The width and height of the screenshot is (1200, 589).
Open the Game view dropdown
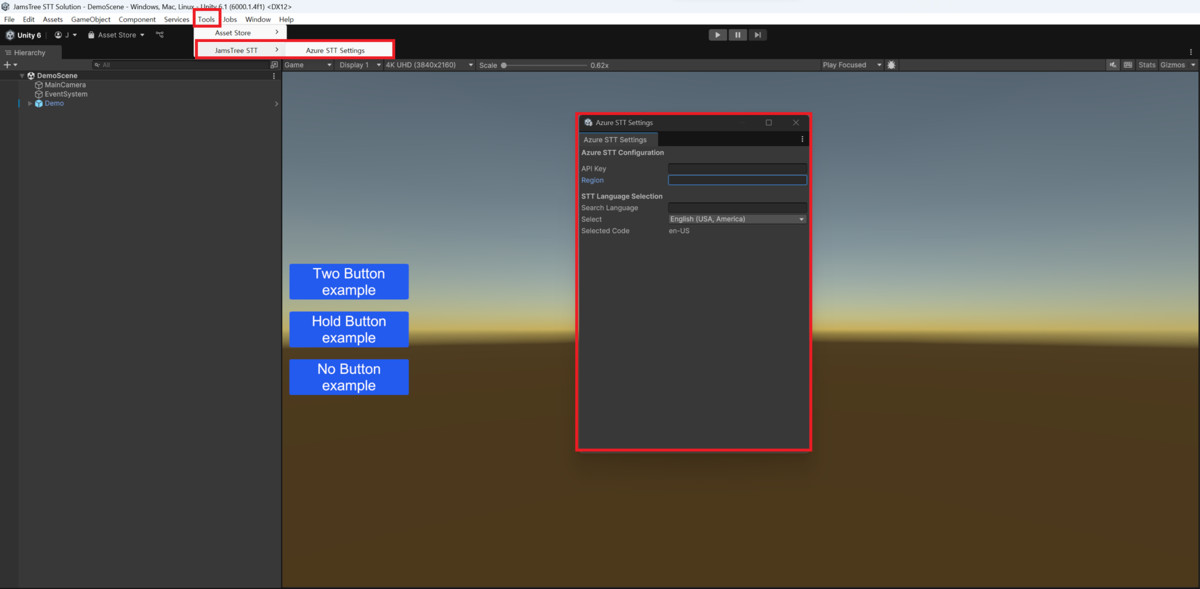point(308,65)
